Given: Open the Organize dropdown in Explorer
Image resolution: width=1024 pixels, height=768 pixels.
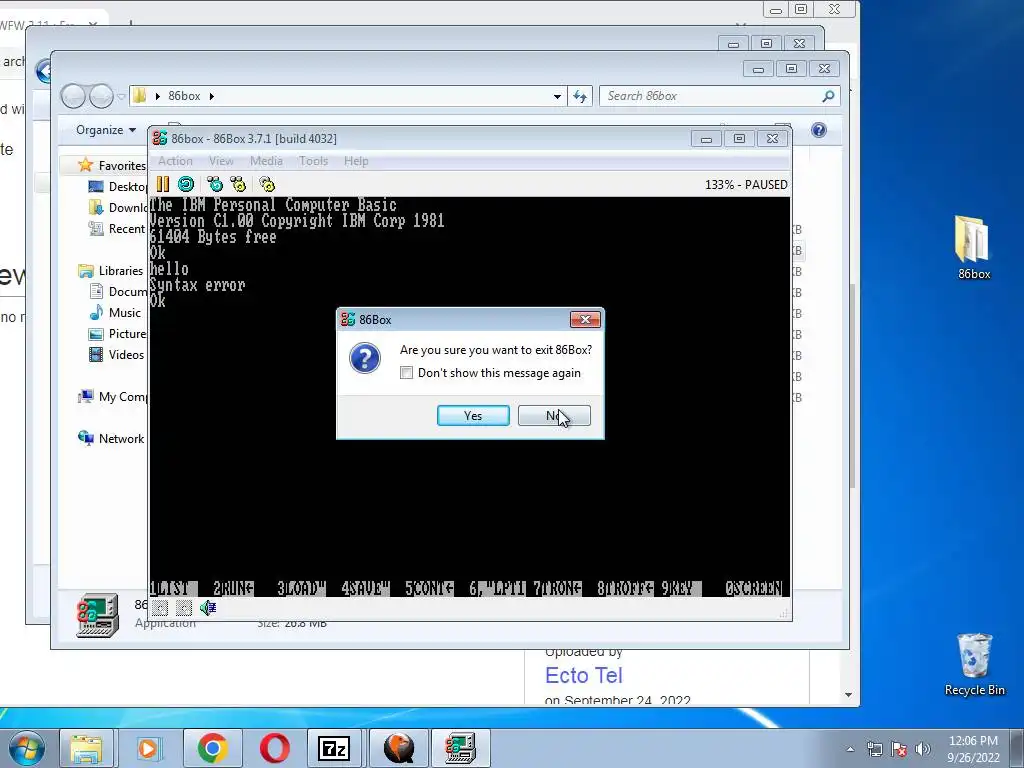Looking at the screenshot, I should pyautogui.click(x=106, y=130).
